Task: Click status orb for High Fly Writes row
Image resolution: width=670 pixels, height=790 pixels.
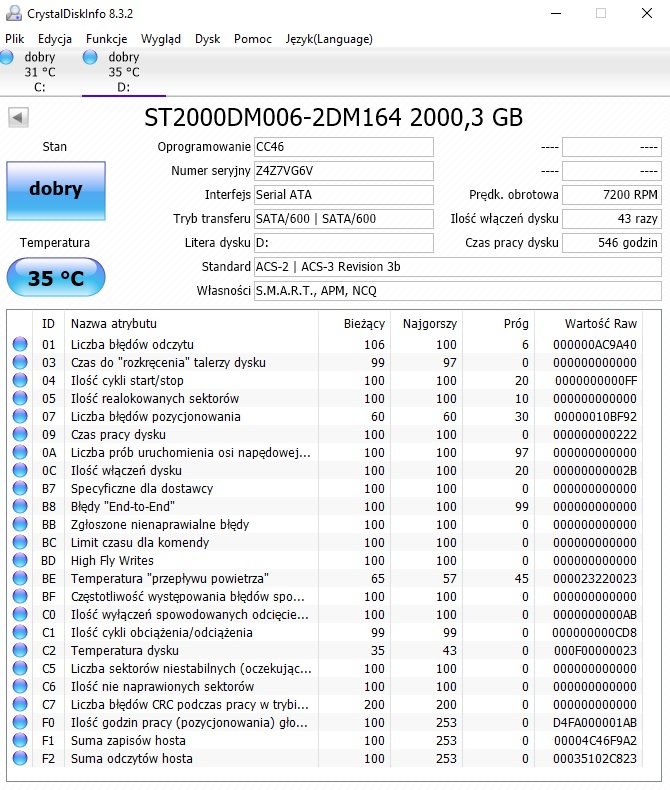Action: pyautogui.click(x=20, y=560)
